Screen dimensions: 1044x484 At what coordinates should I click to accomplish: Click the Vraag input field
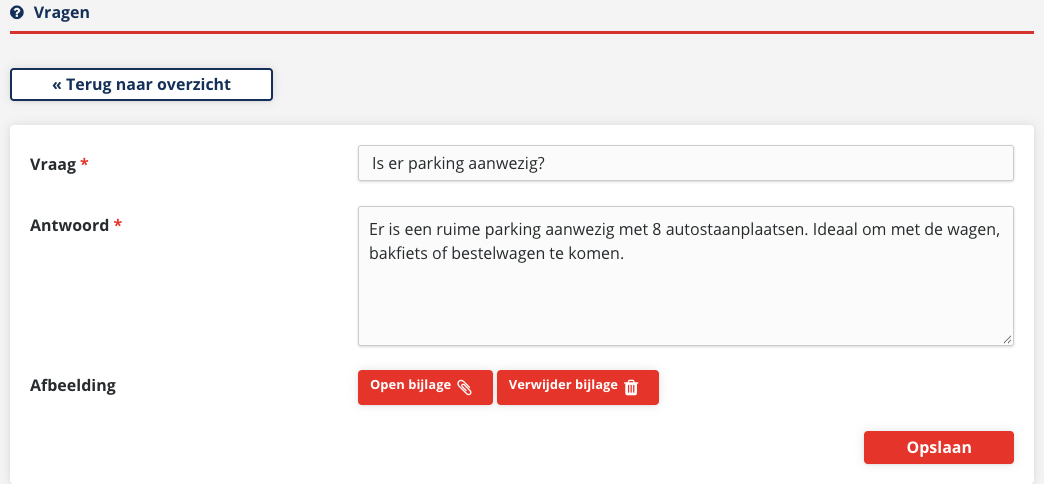(686, 163)
